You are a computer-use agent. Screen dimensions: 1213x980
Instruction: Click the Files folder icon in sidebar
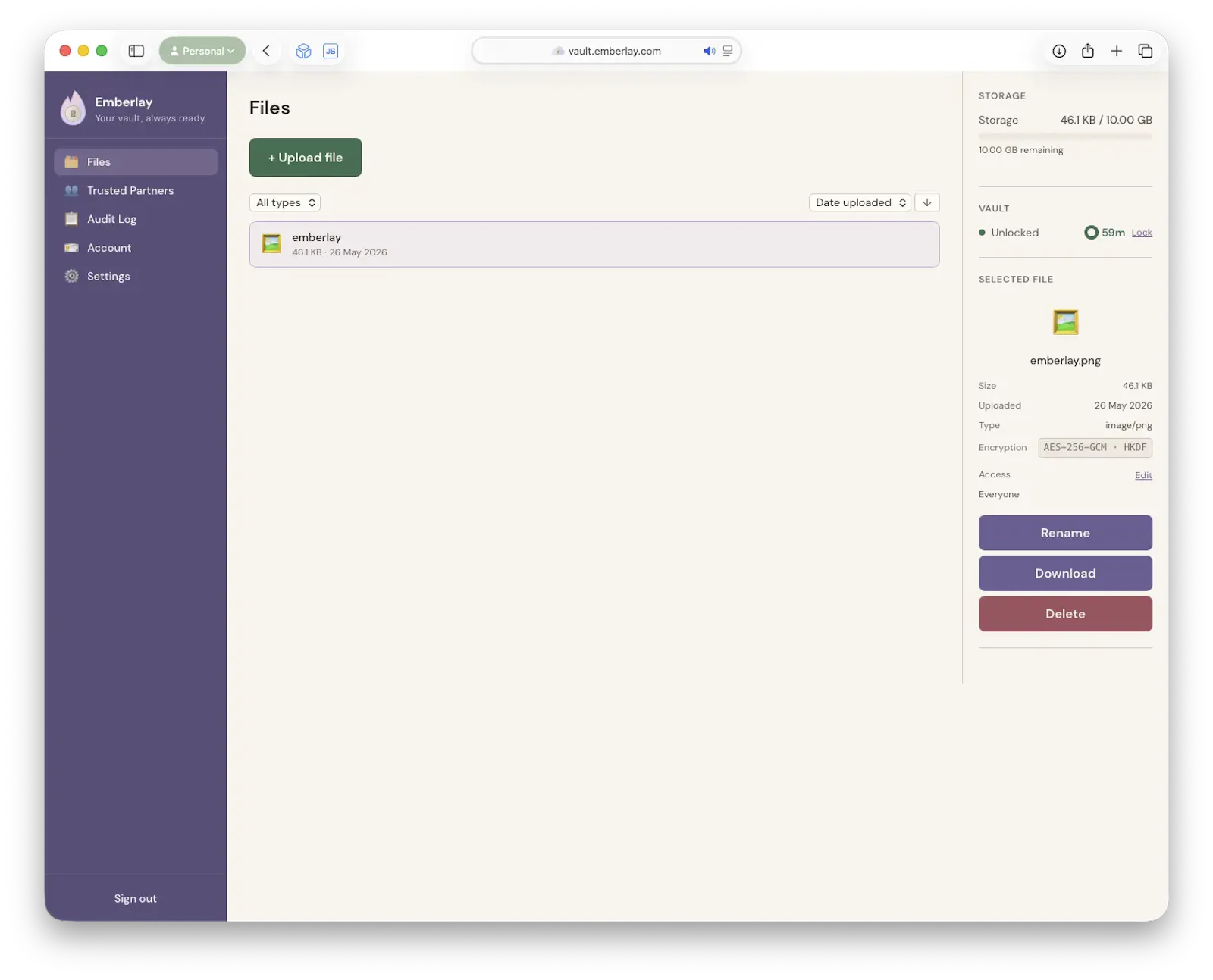(x=71, y=161)
